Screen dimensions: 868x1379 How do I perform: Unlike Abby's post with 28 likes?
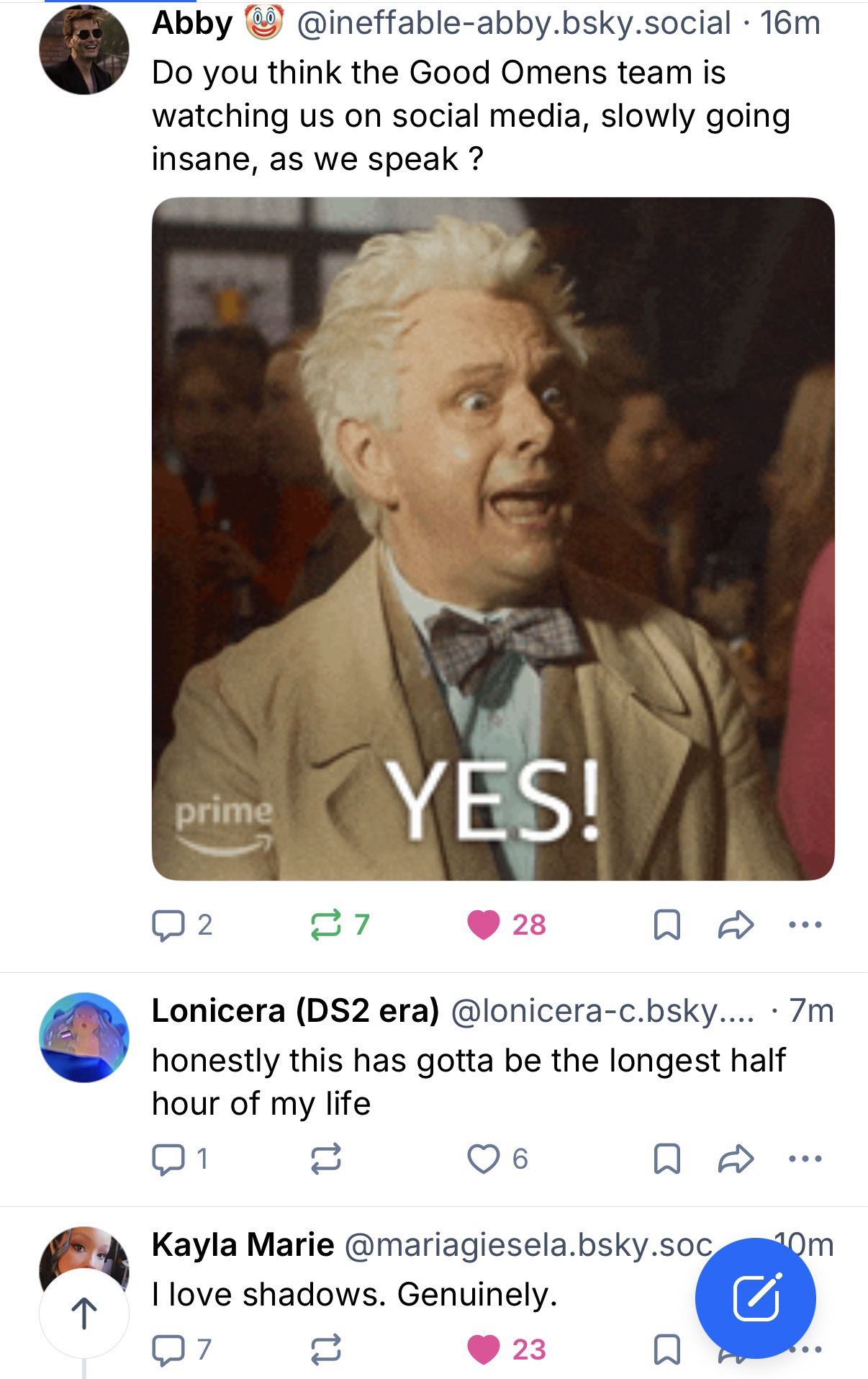point(507,925)
